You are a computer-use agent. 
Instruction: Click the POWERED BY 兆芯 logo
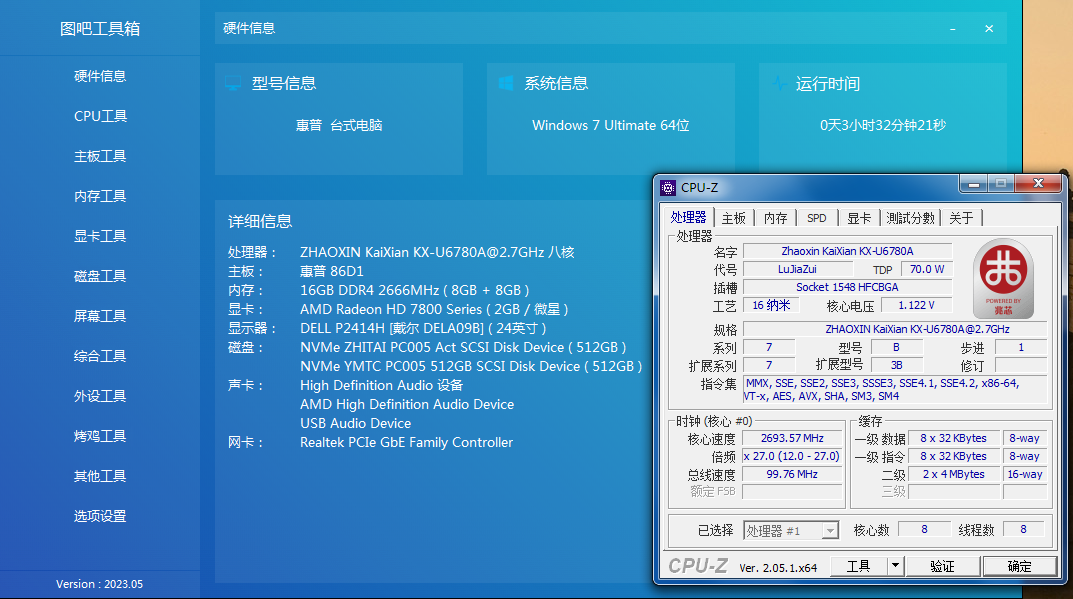(1003, 279)
